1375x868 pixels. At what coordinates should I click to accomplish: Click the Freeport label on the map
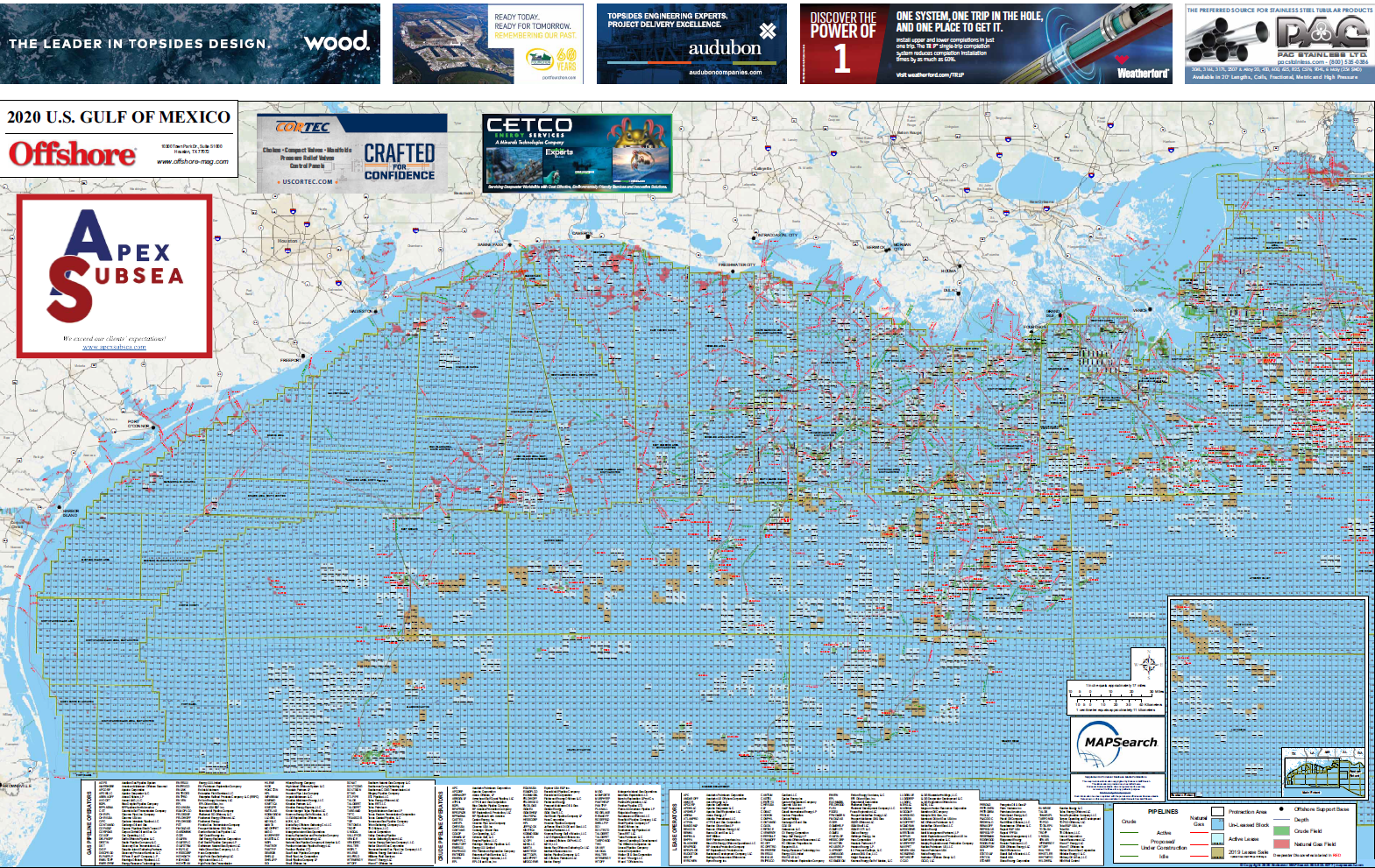(x=290, y=359)
